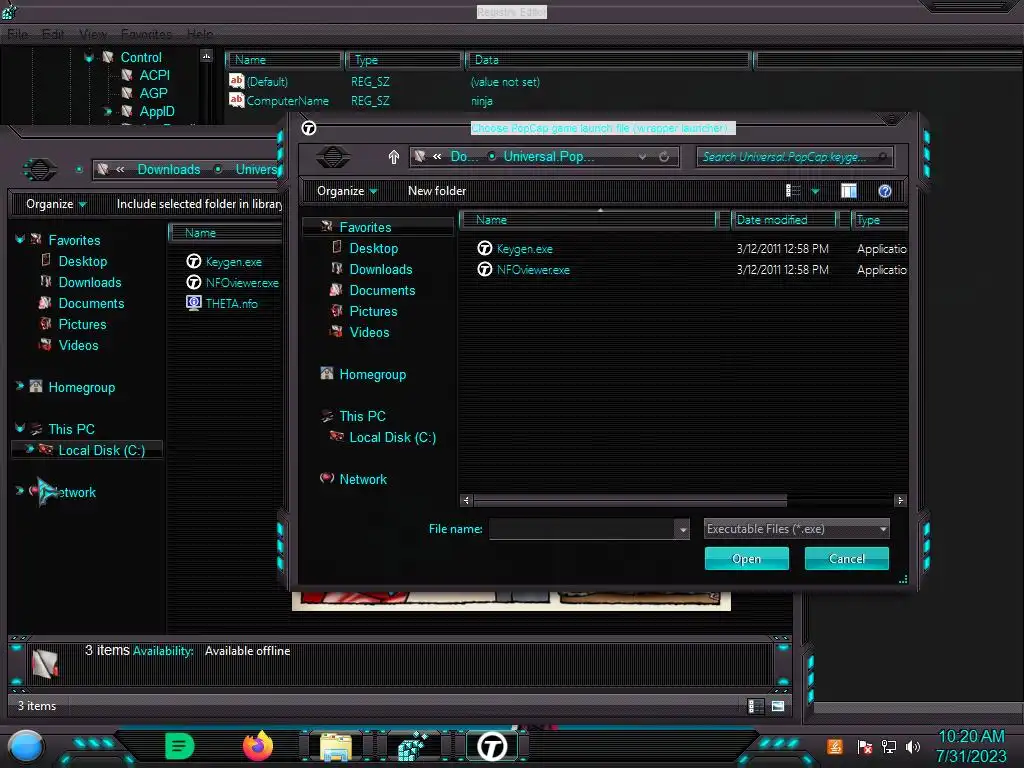The image size is (1024, 768).
Task: Switch Explorer to large icons view in status bar
Action: (x=778, y=706)
